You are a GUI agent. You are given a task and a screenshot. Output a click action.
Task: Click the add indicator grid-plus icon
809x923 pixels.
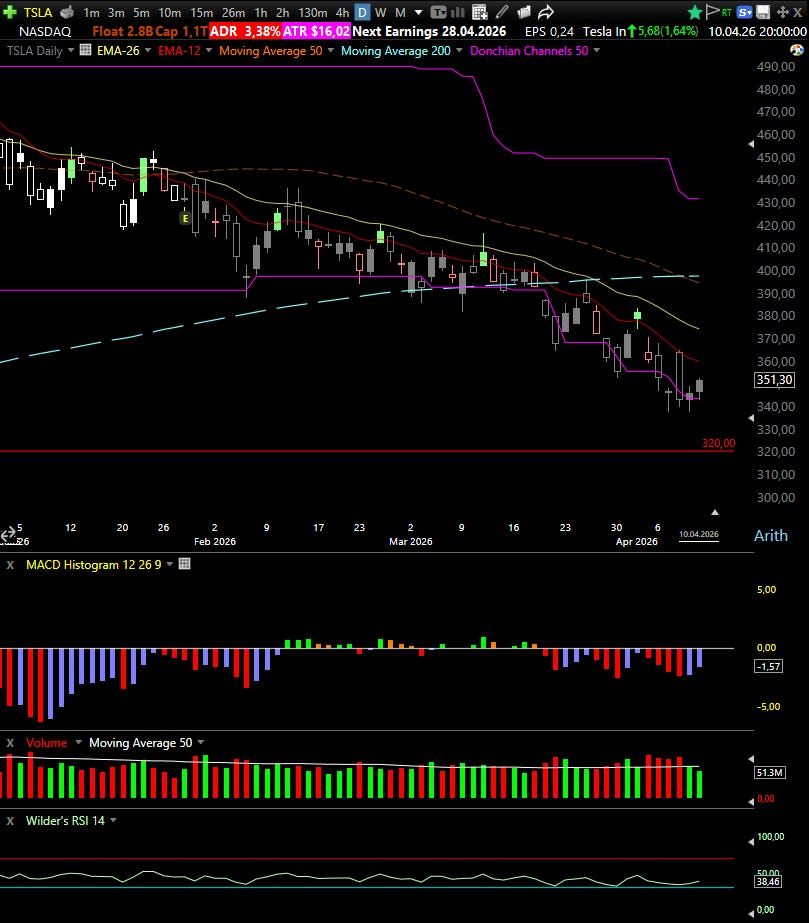(x=480, y=12)
